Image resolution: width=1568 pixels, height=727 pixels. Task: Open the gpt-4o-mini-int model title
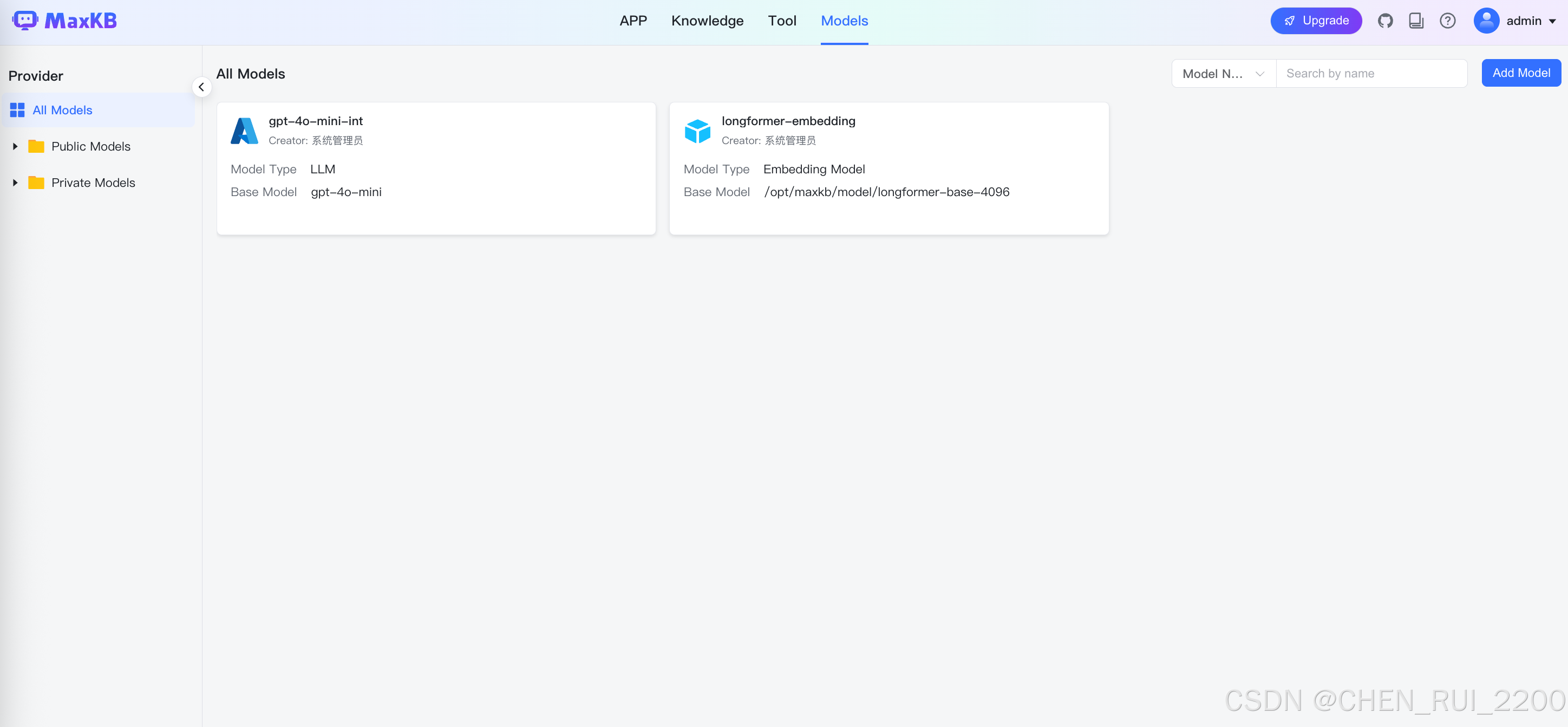[315, 121]
